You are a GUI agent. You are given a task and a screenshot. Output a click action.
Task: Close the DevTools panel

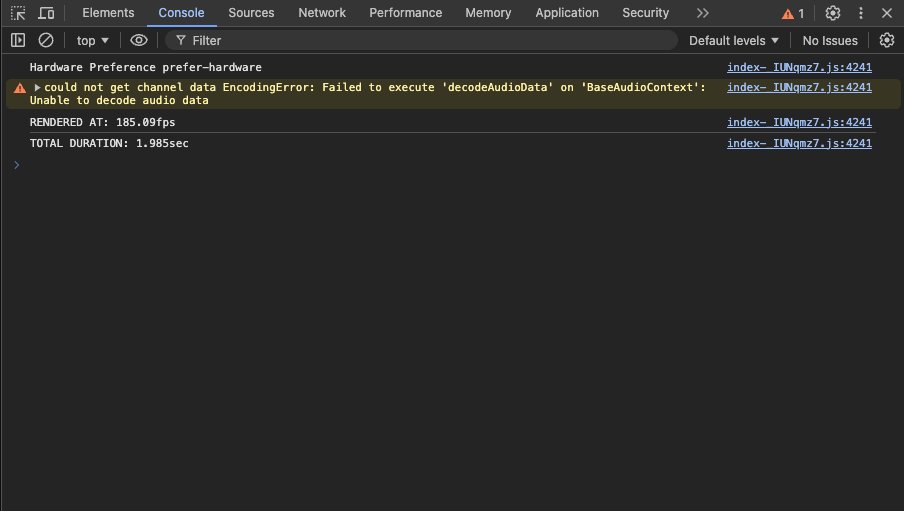[x=887, y=13]
